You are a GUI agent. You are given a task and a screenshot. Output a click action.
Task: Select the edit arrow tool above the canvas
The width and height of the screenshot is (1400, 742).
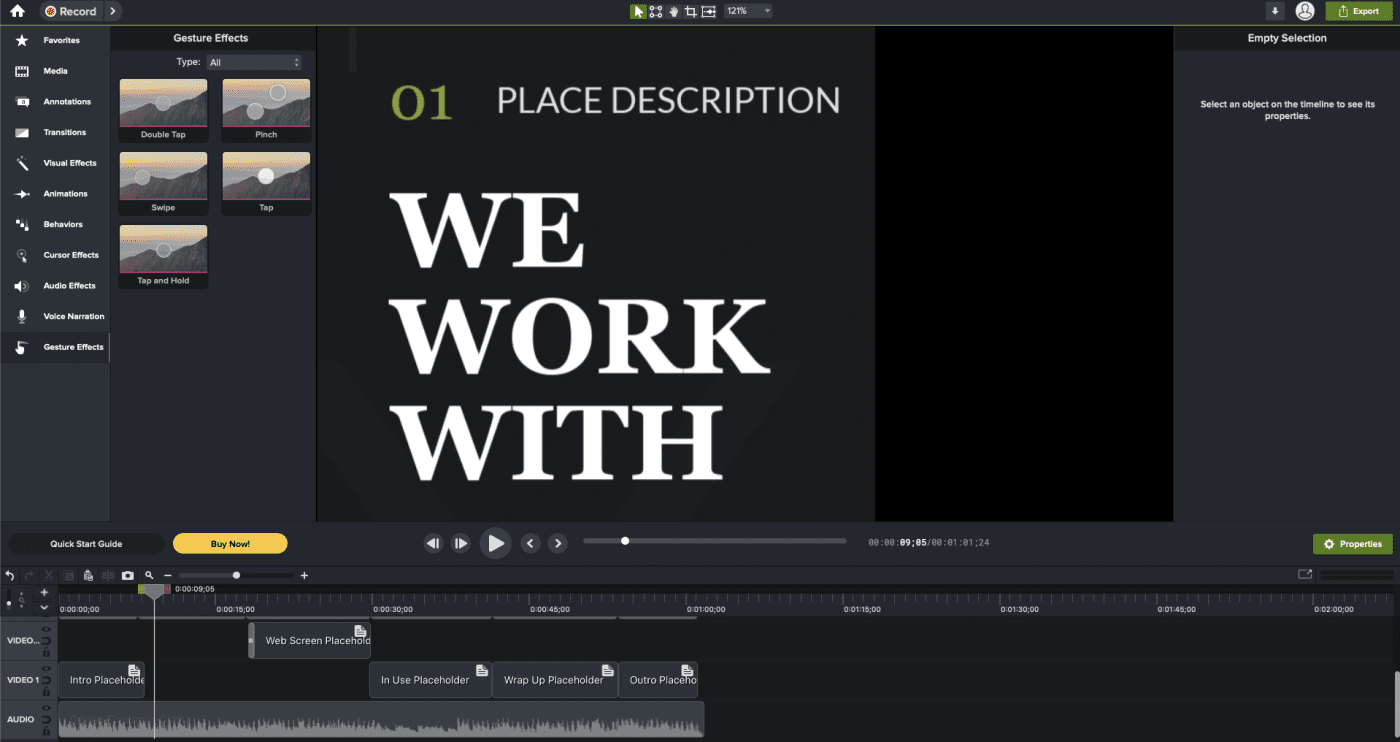pyautogui.click(x=638, y=11)
